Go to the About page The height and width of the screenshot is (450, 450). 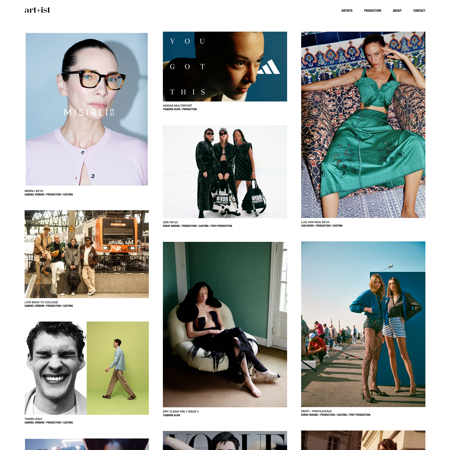(x=397, y=11)
